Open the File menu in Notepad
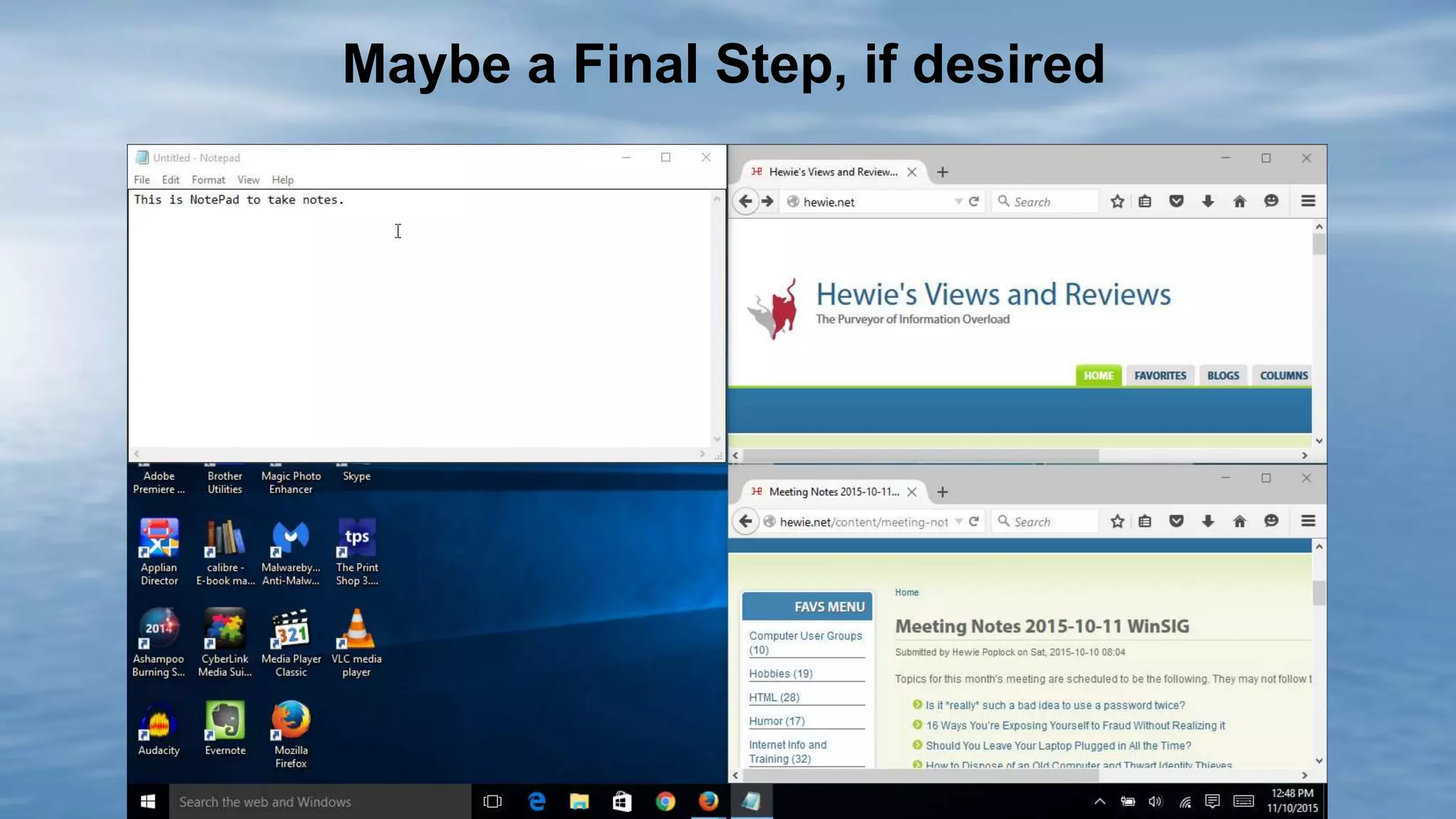Image resolution: width=1456 pixels, height=819 pixels. [x=141, y=180]
